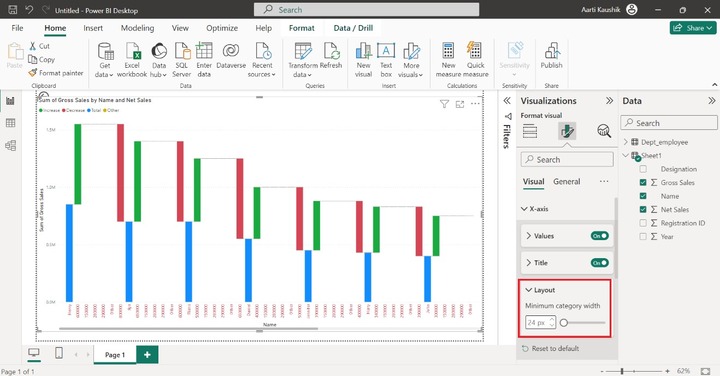
Task: Click the filter icon on the visual
Action: coord(444,104)
